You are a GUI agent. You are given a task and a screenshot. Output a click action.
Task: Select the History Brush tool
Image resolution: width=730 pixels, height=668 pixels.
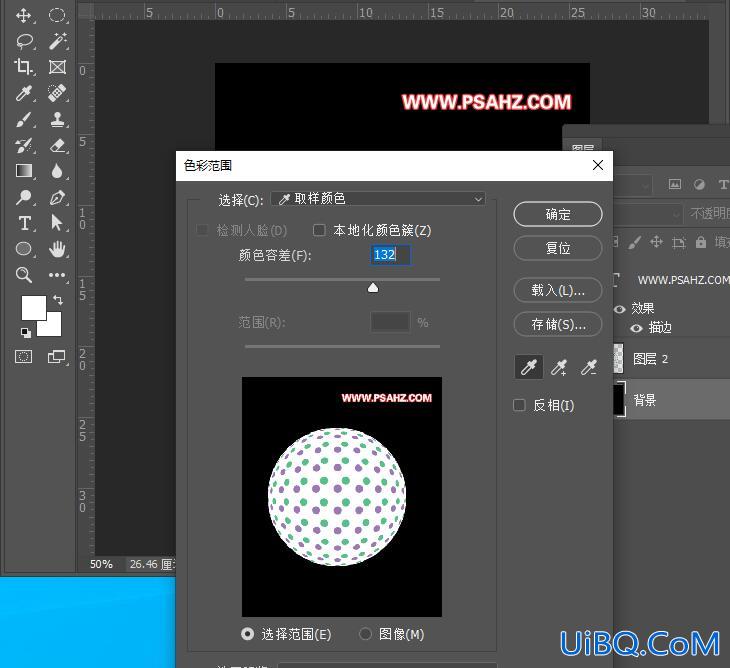coord(23,145)
